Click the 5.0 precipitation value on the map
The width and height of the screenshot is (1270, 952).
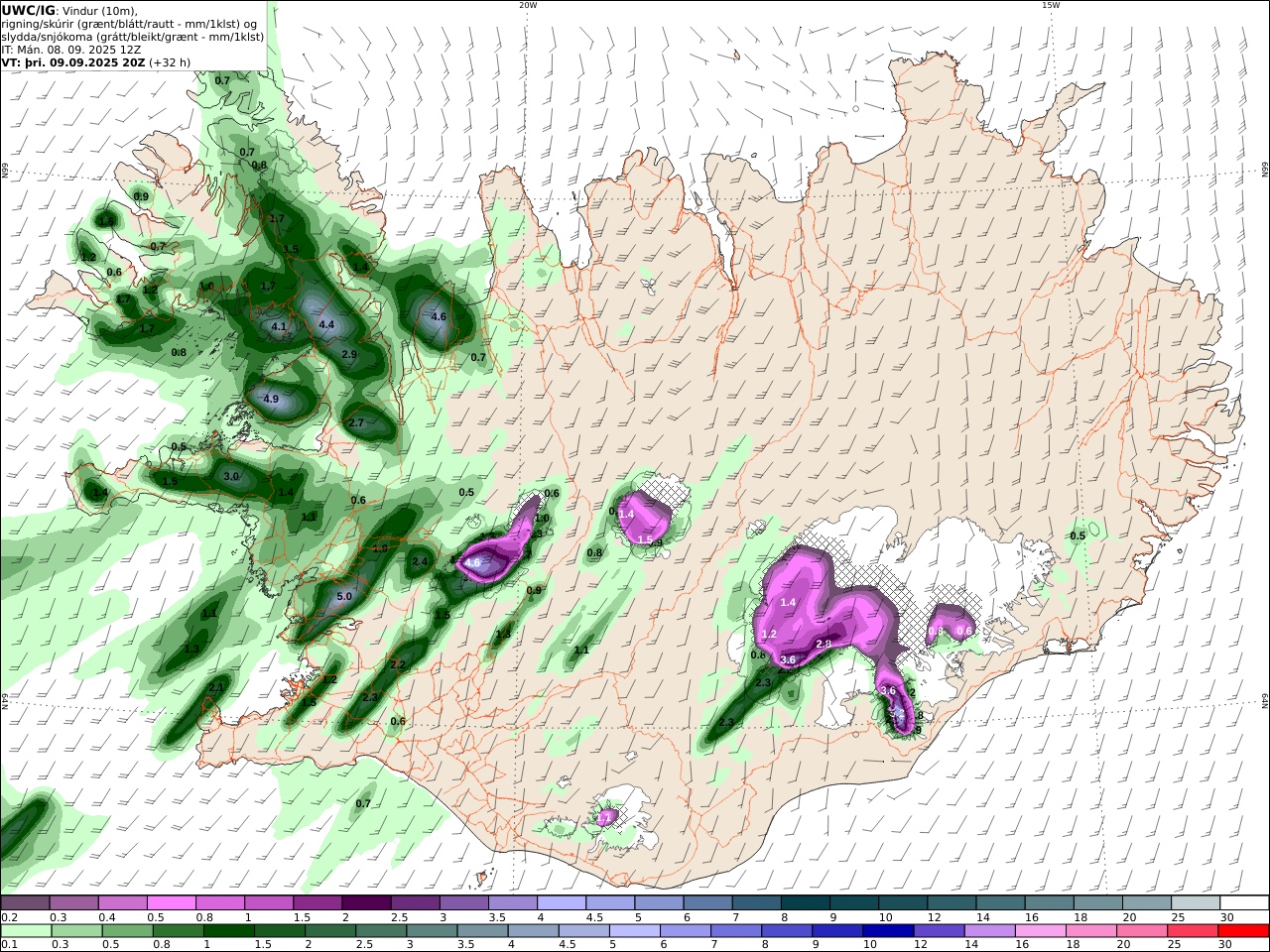tap(344, 596)
